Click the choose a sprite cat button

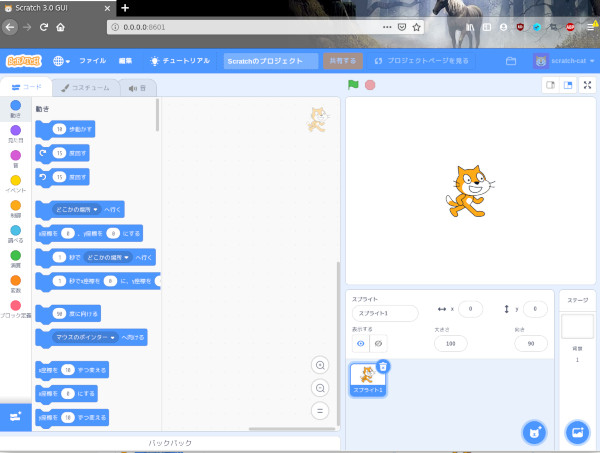pos(534,433)
